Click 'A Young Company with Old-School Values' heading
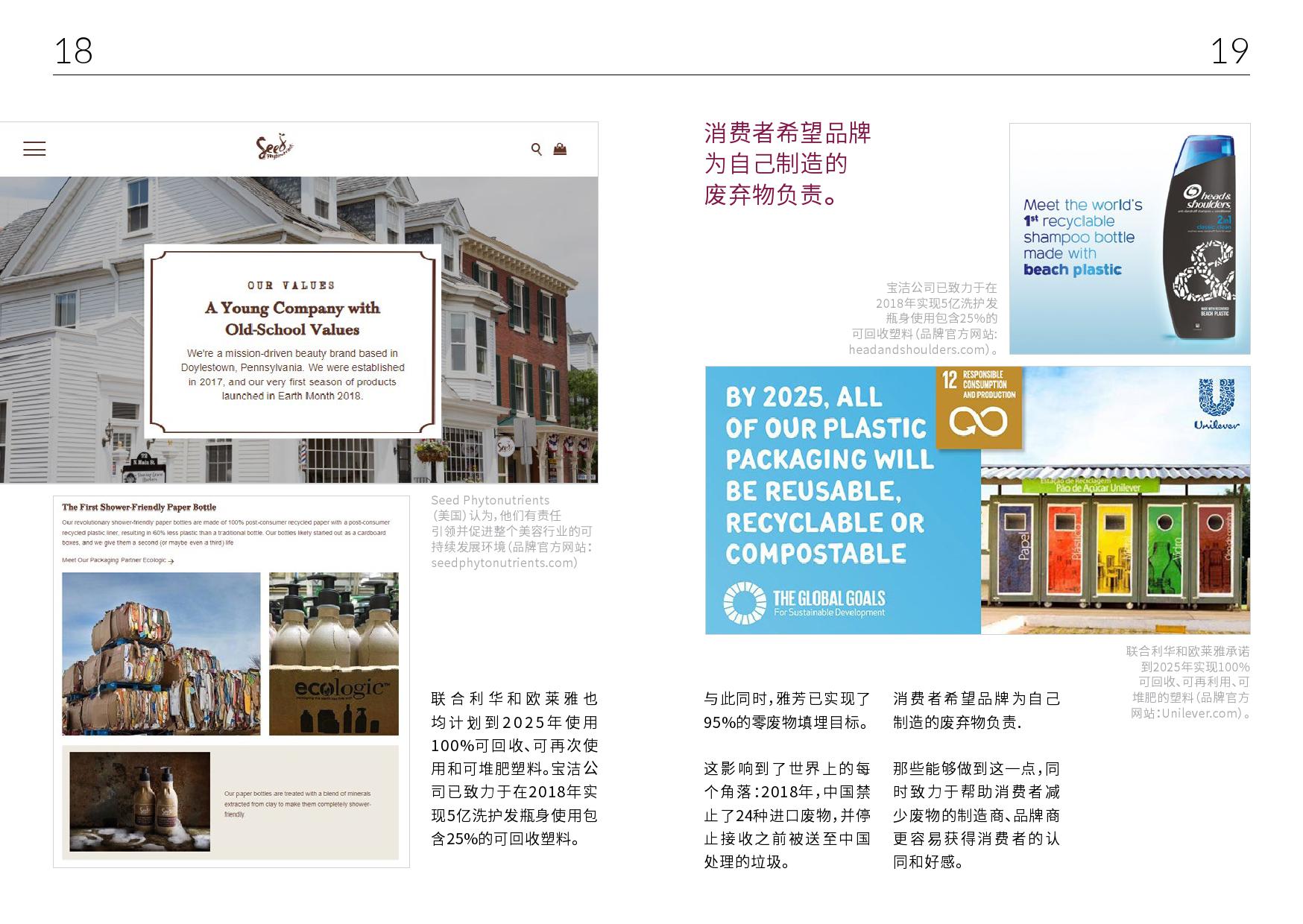1303x924 pixels. click(x=292, y=318)
